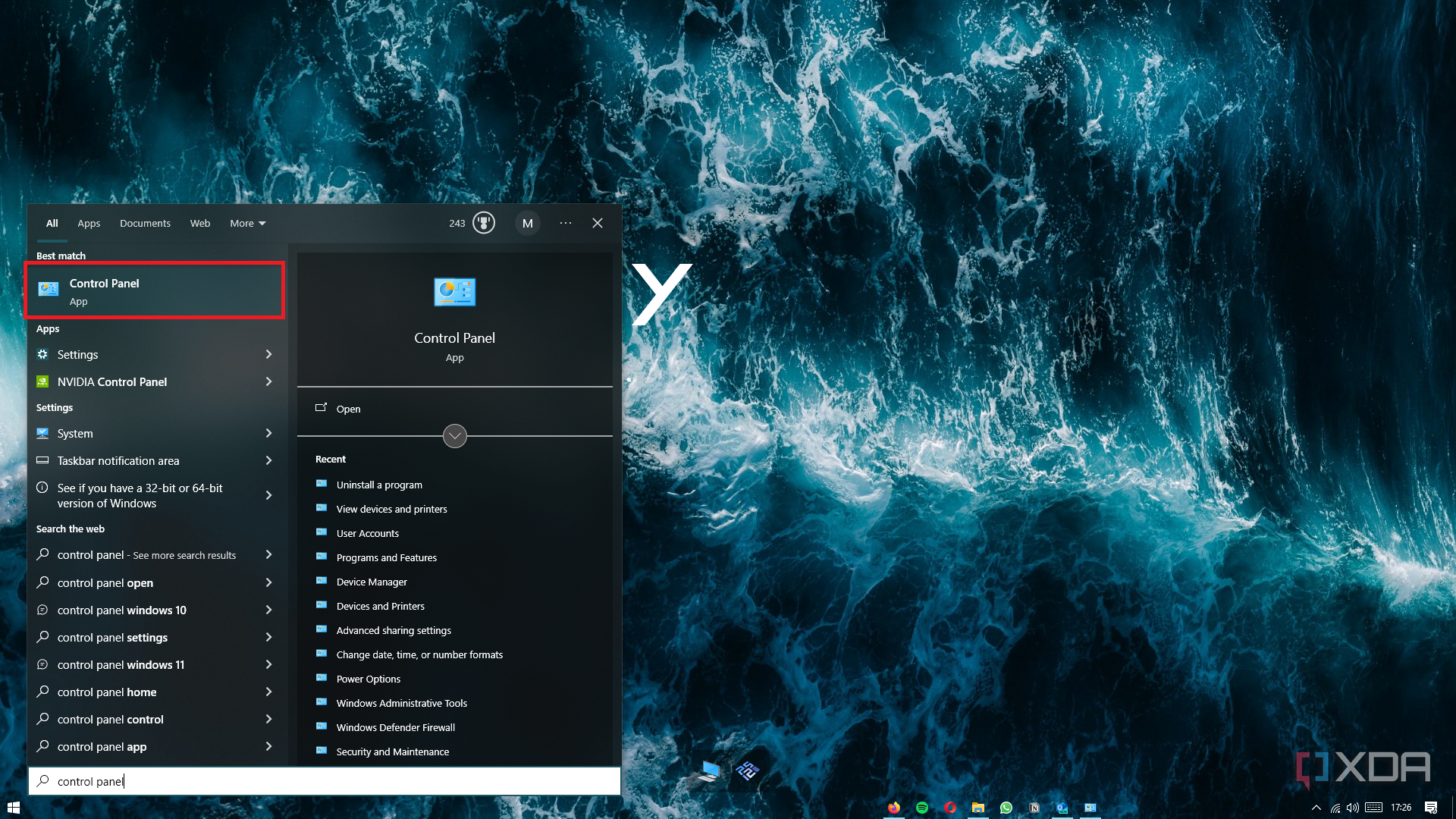The height and width of the screenshot is (819, 1456).
Task: Open the action center notification icon
Action: coord(1431,808)
